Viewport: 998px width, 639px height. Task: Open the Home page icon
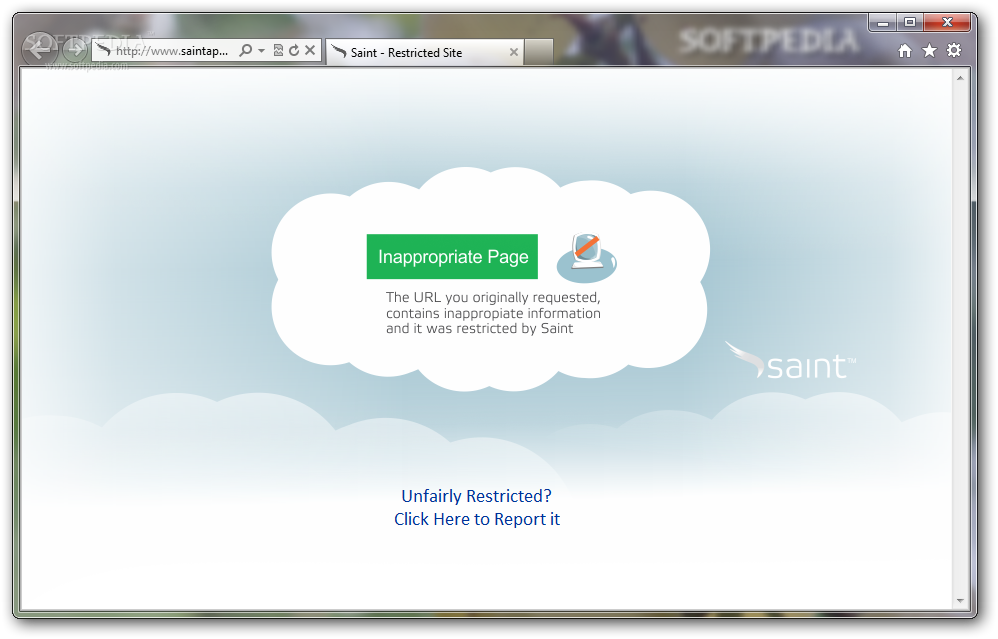pyautogui.click(x=904, y=51)
